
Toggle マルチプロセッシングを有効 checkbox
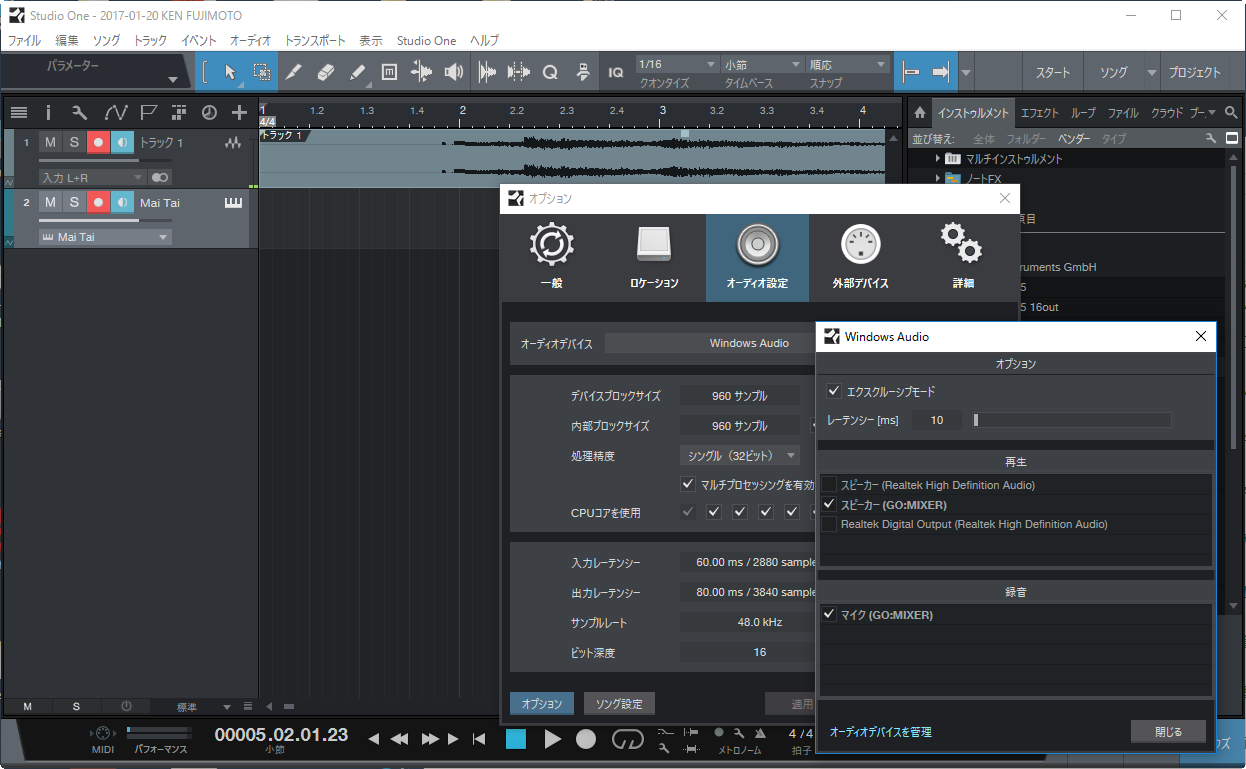(x=688, y=484)
